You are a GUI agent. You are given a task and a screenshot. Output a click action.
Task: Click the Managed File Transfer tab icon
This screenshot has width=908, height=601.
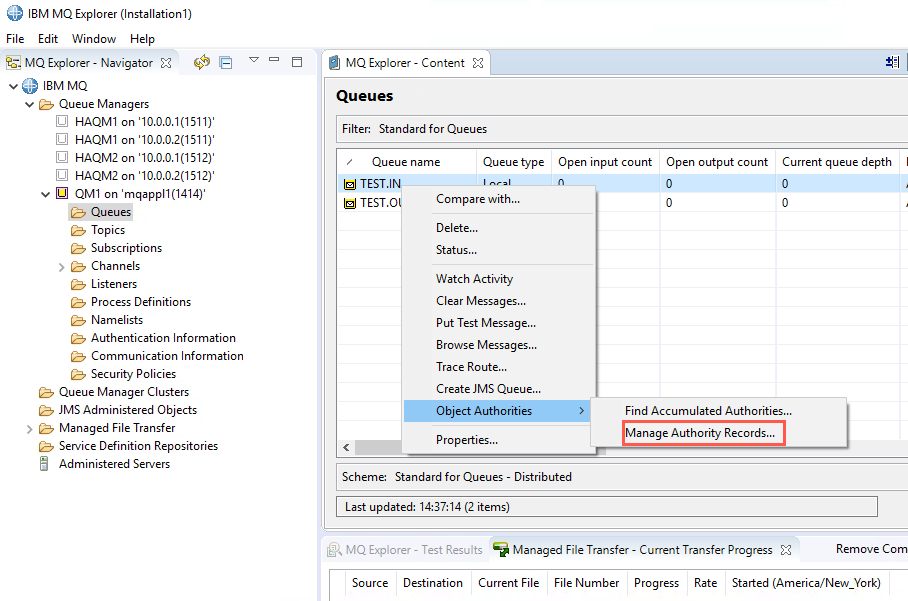(x=500, y=549)
